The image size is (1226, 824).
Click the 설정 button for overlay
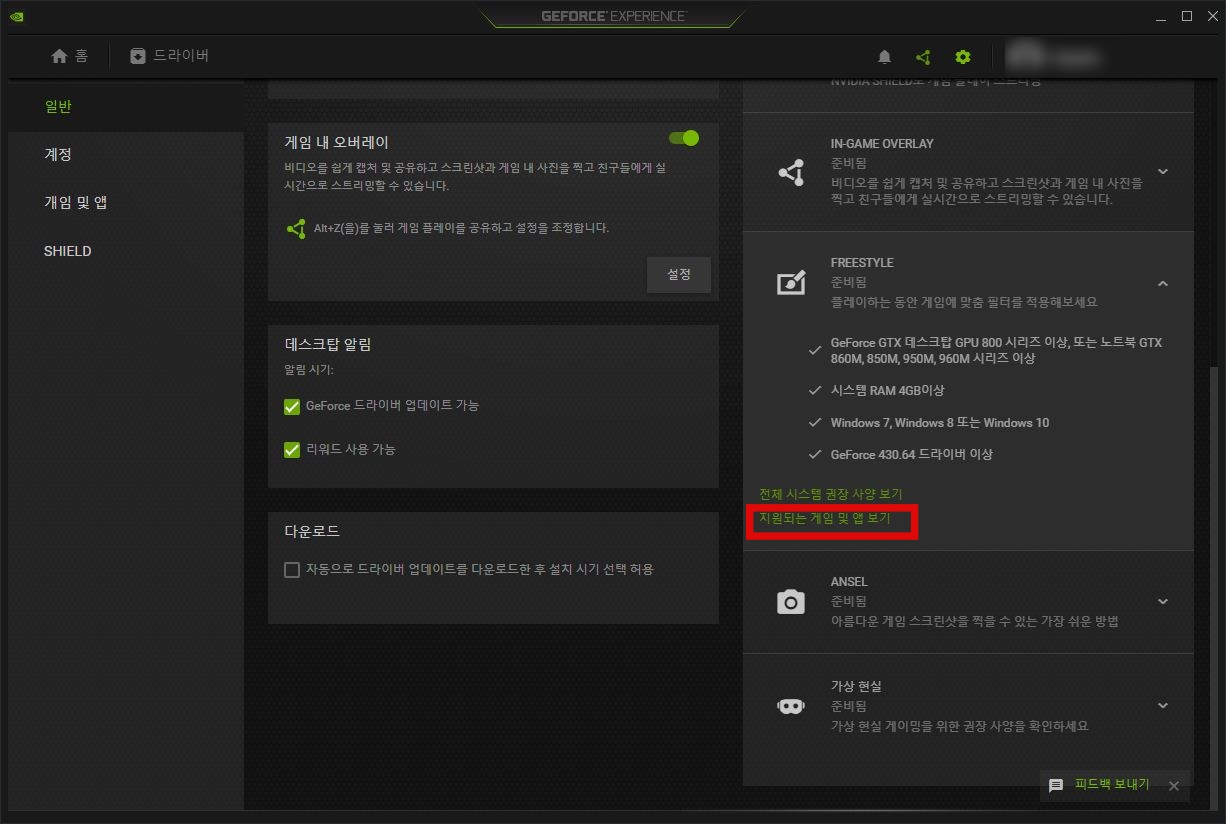pos(679,274)
